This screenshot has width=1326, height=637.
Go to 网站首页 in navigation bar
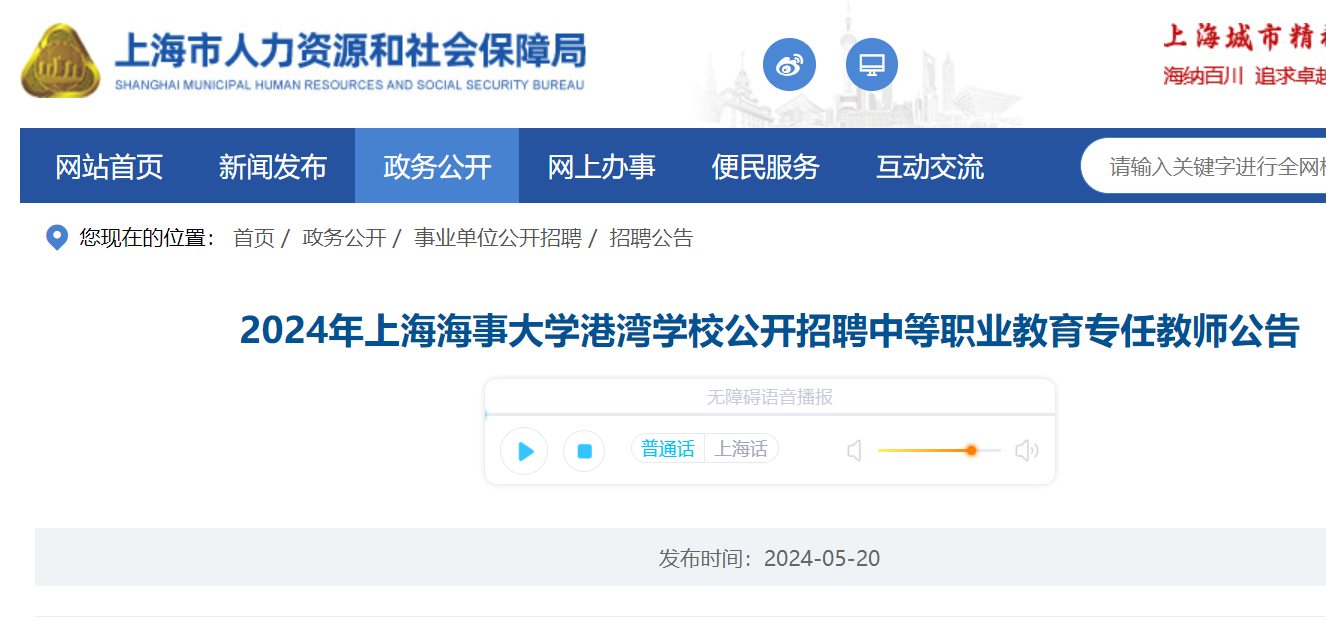[109, 166]
